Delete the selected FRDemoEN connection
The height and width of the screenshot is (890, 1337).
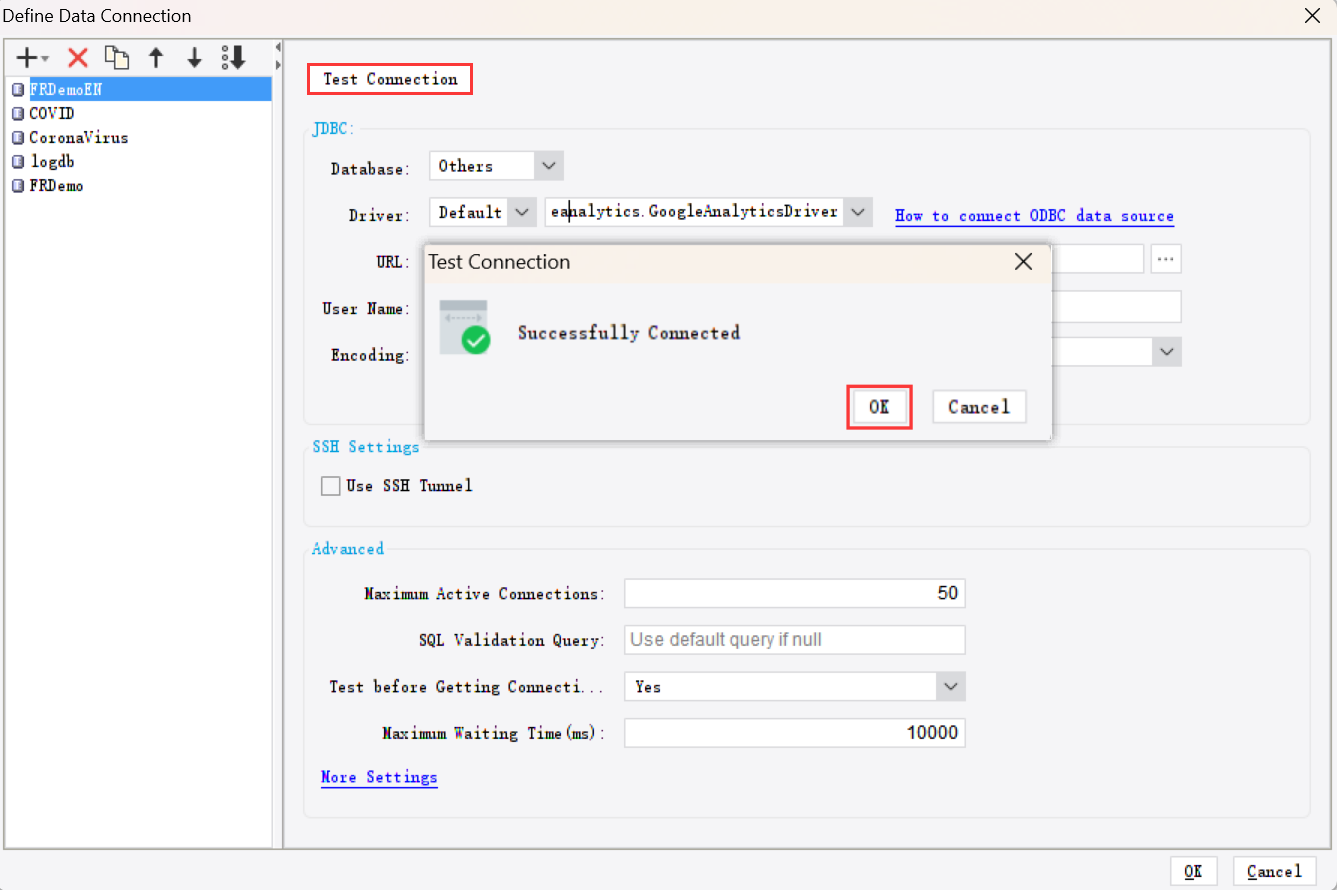[77, 57]
